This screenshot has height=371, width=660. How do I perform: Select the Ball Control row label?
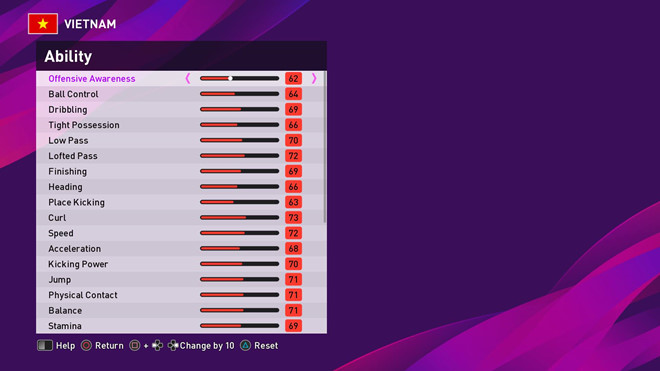(73, 94)
